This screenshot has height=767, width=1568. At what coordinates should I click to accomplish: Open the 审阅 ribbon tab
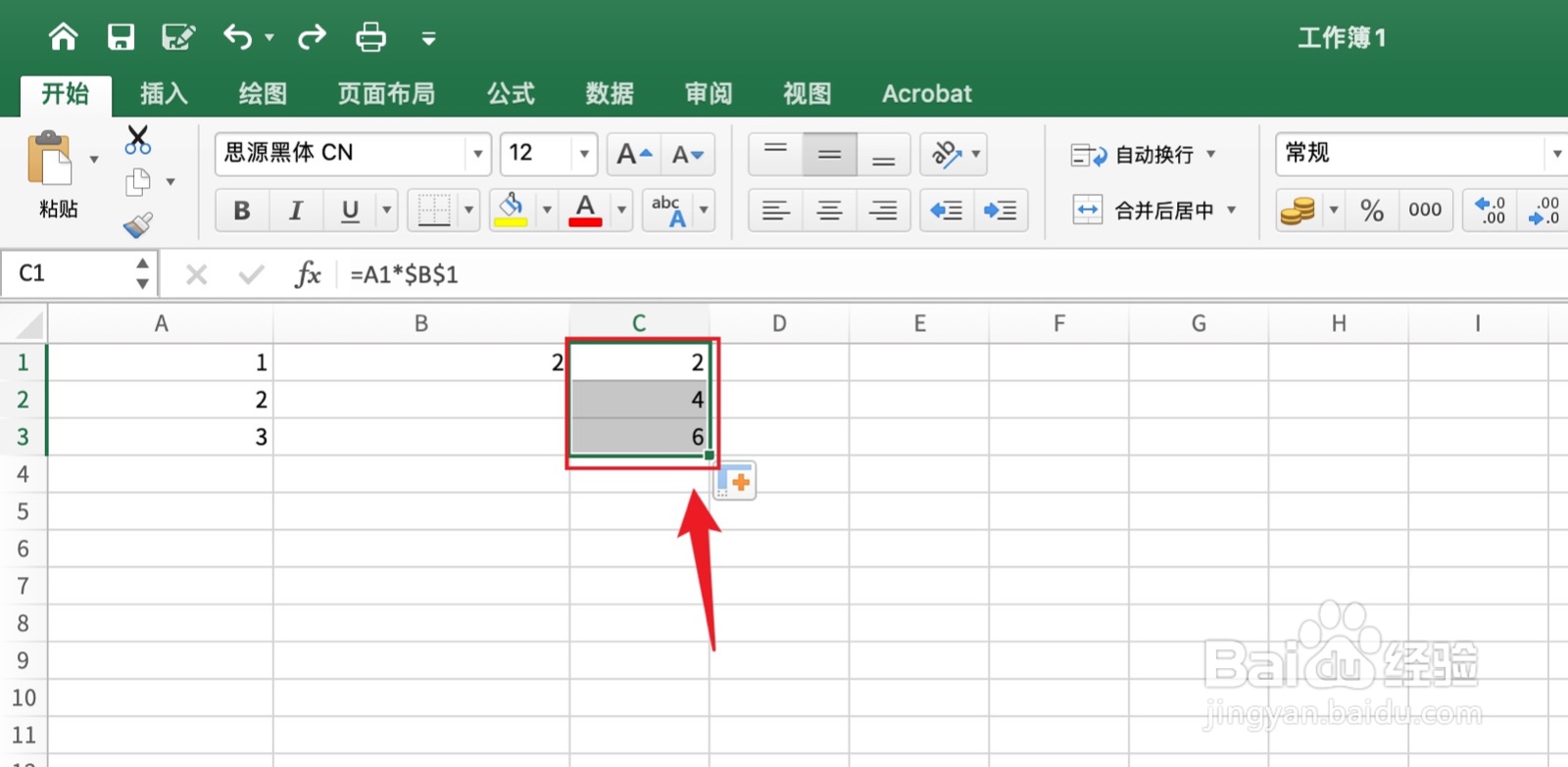pos(709,94)
